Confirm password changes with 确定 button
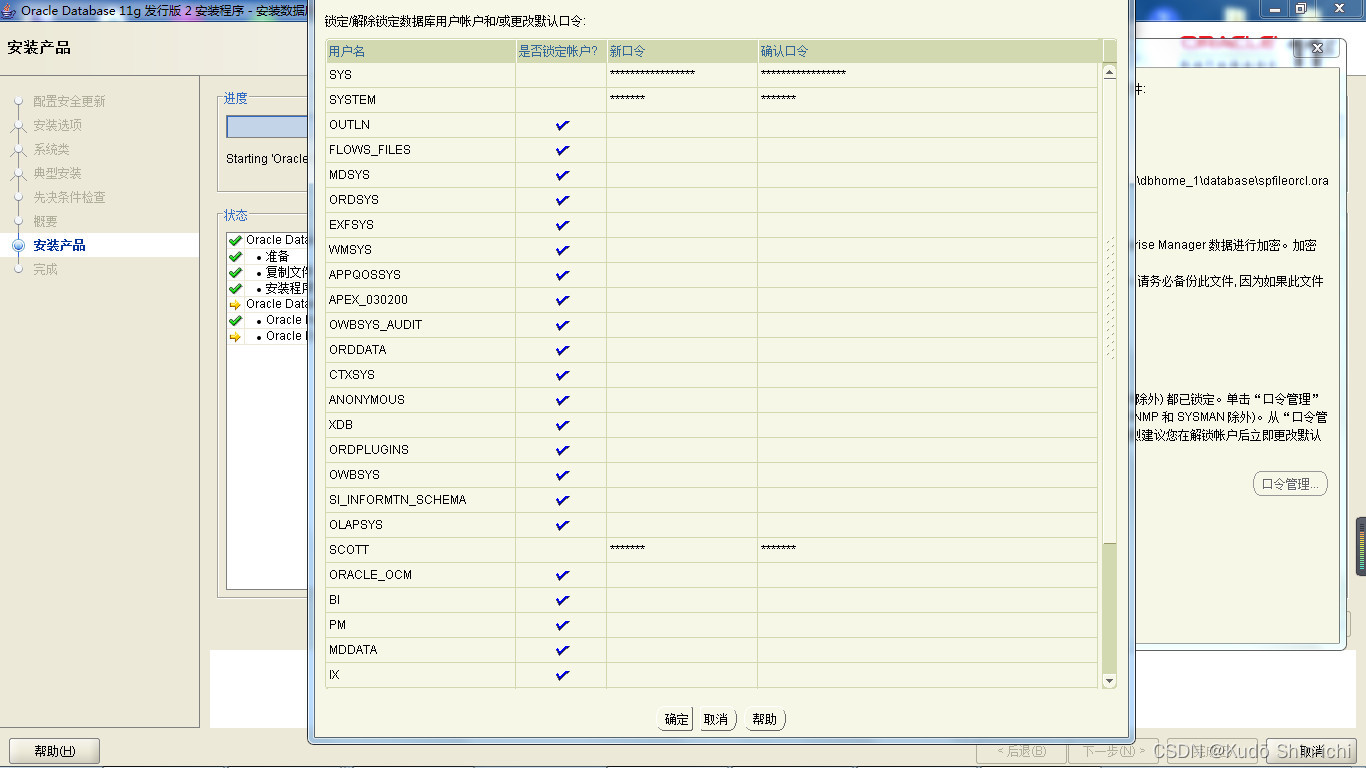The height and width of the screenshot is (768, 1366). click(676, 719)
